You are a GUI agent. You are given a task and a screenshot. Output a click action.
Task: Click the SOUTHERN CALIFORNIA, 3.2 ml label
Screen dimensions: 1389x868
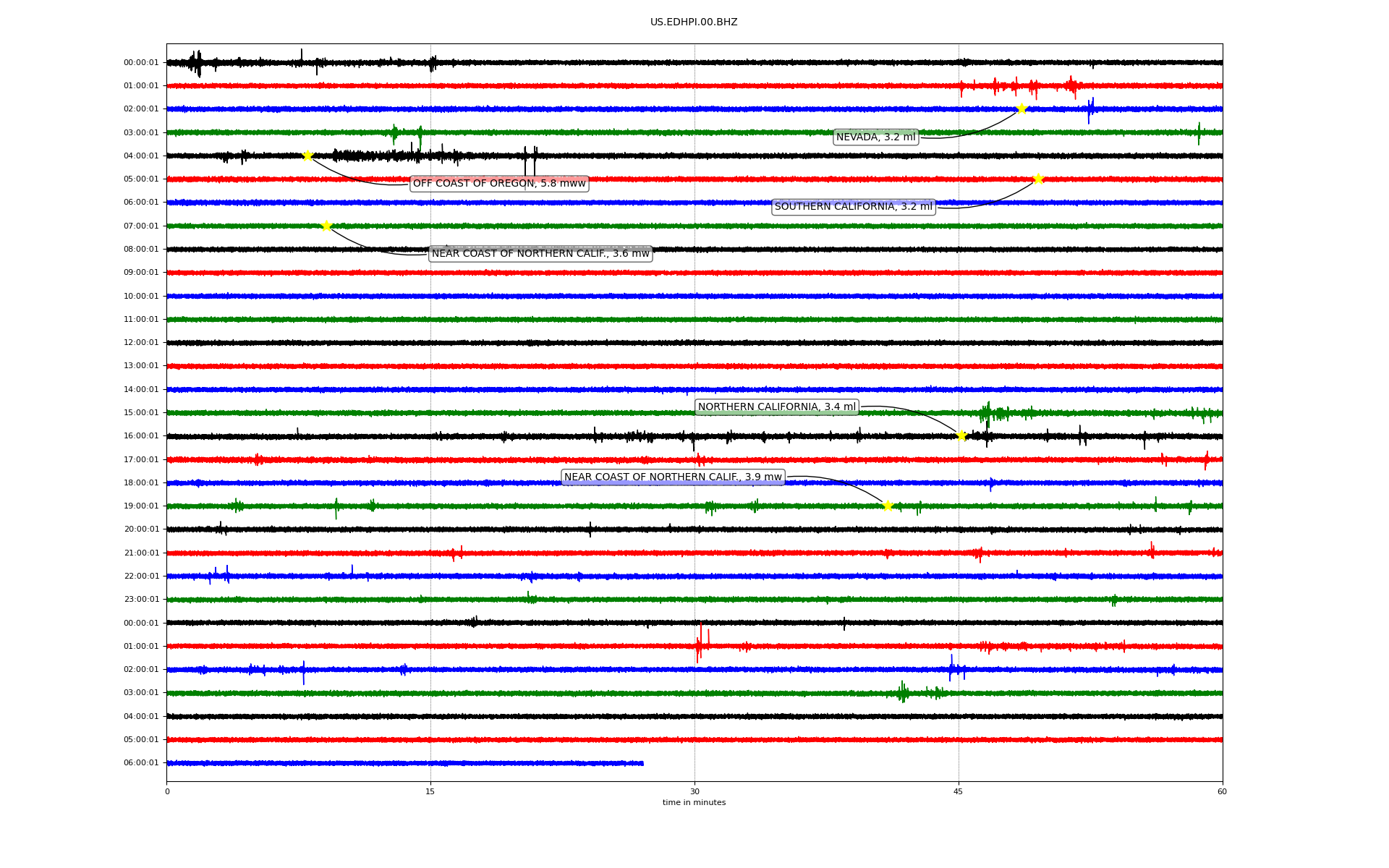coord(854,207)
